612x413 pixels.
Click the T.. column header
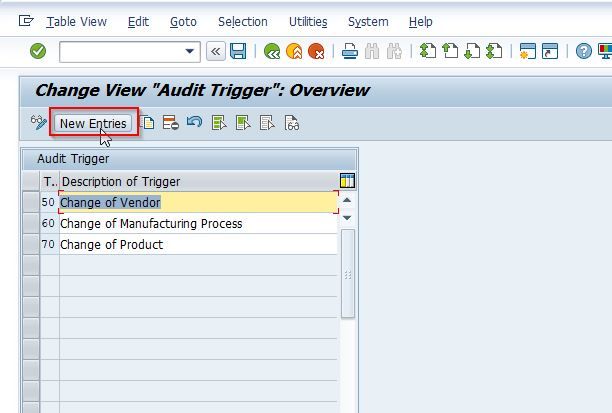50,181
